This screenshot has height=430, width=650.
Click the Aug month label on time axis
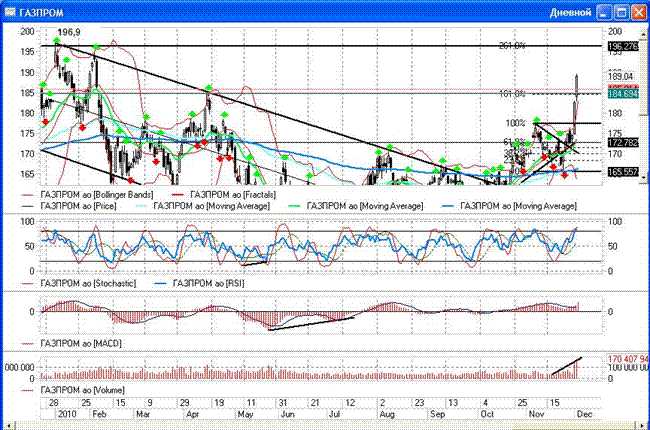tap(387, 414)
